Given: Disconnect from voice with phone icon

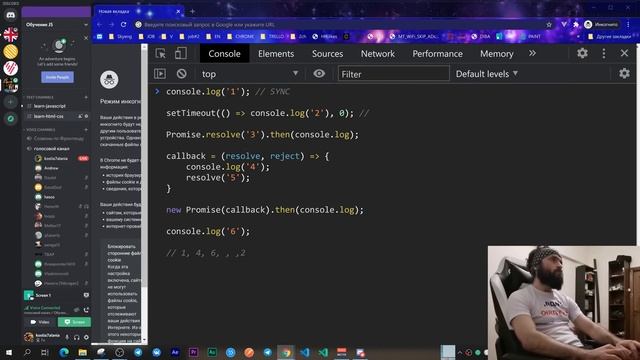Looking at the screenshot, I should coord(86,310).
